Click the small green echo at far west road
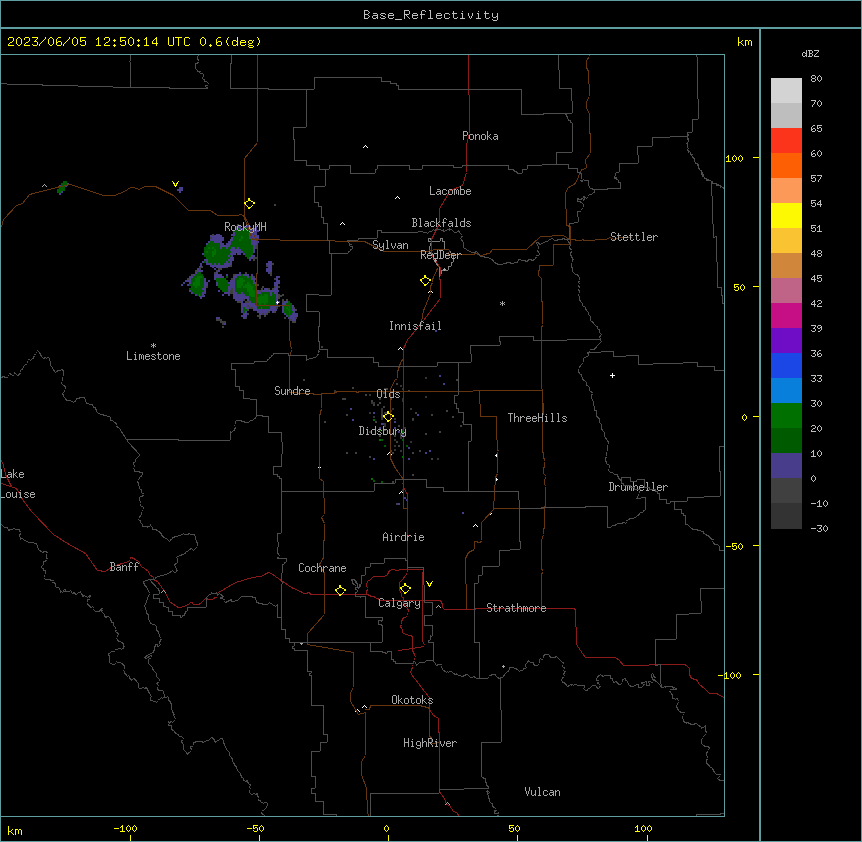Screen dimensions: 862x842 [x=62, y=187]
